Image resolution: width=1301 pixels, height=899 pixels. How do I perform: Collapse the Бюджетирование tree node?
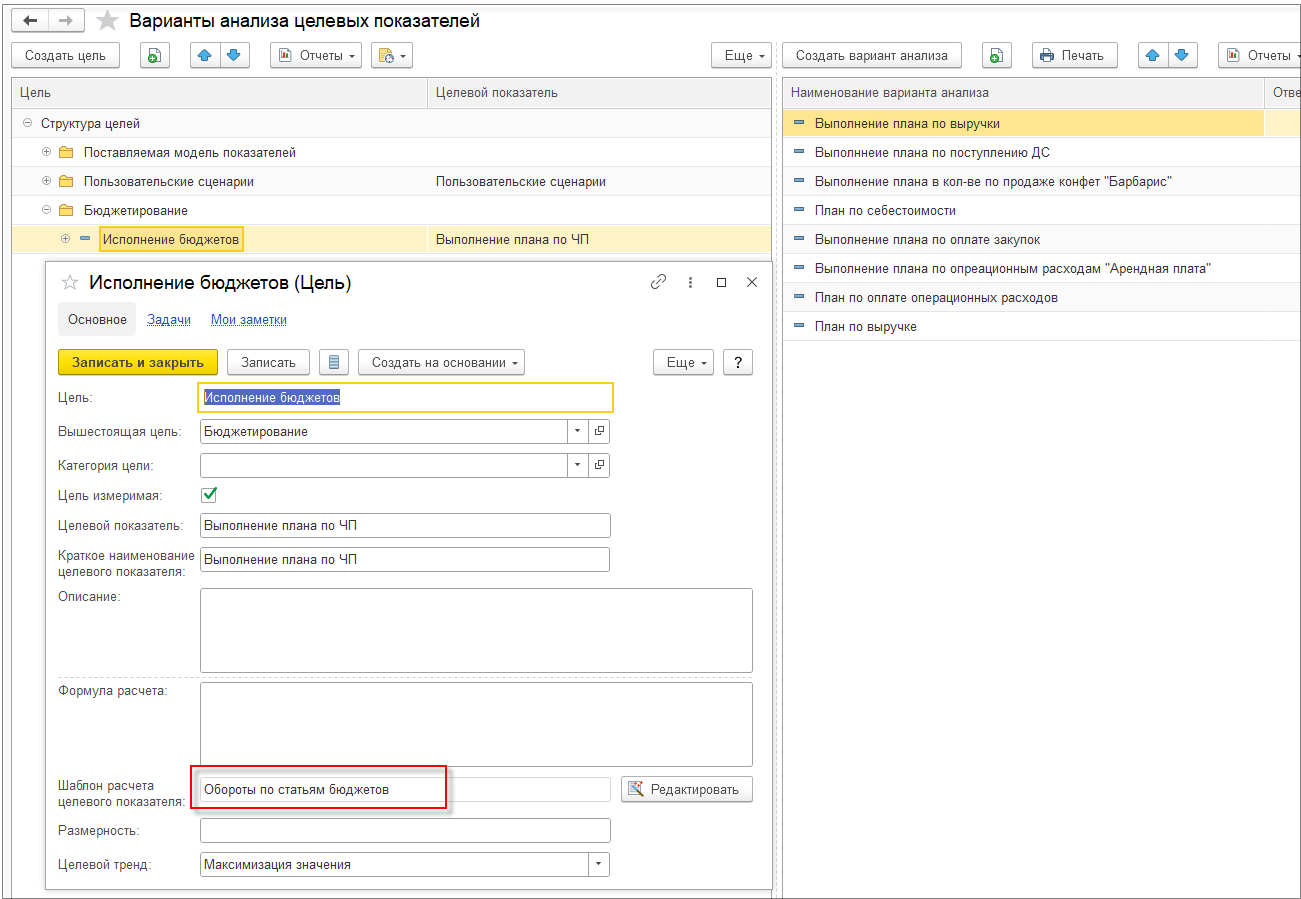[46, 211]
